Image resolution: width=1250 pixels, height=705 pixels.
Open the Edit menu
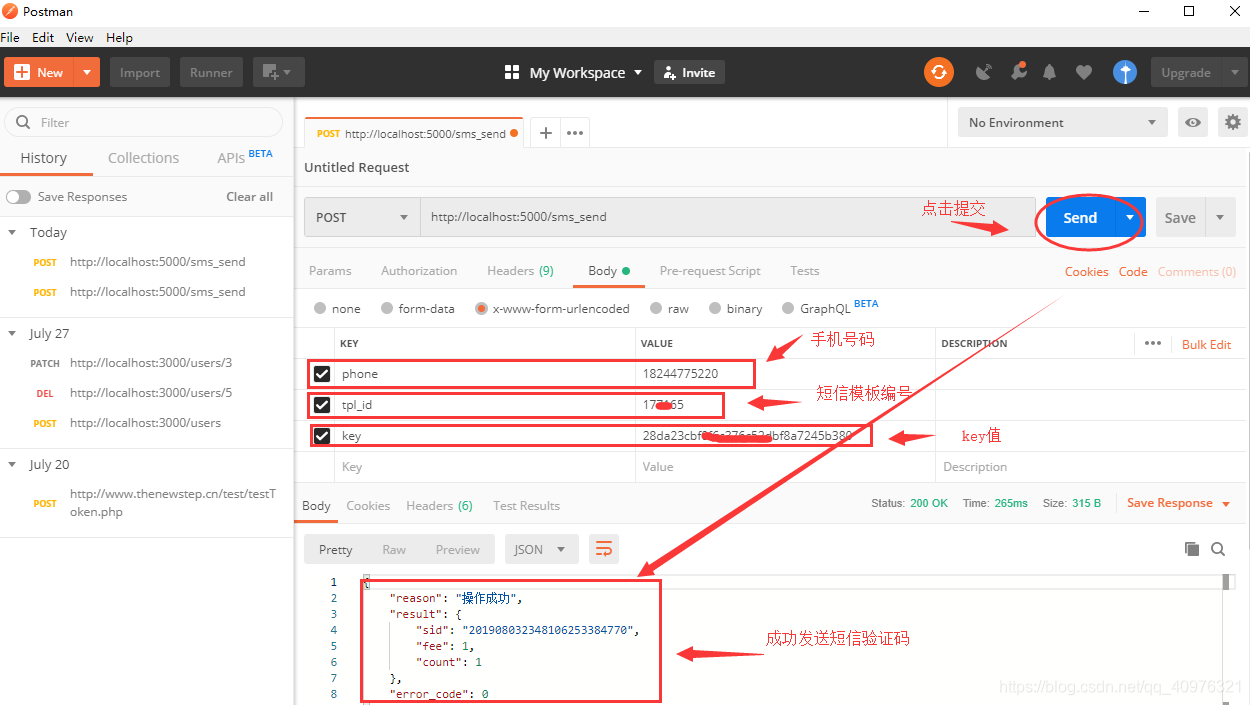click(x=43, y=37)
